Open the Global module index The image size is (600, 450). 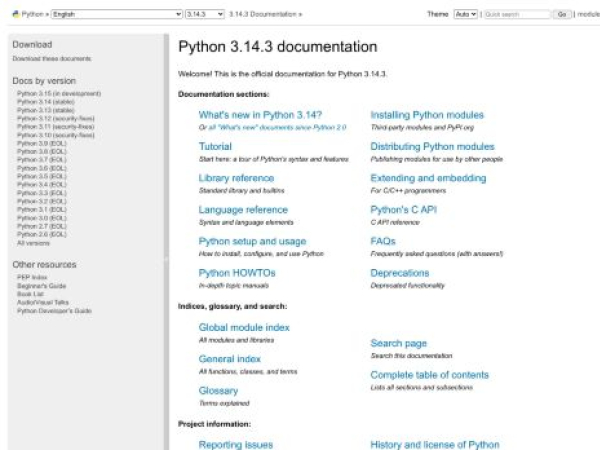(x=244, y=328)
